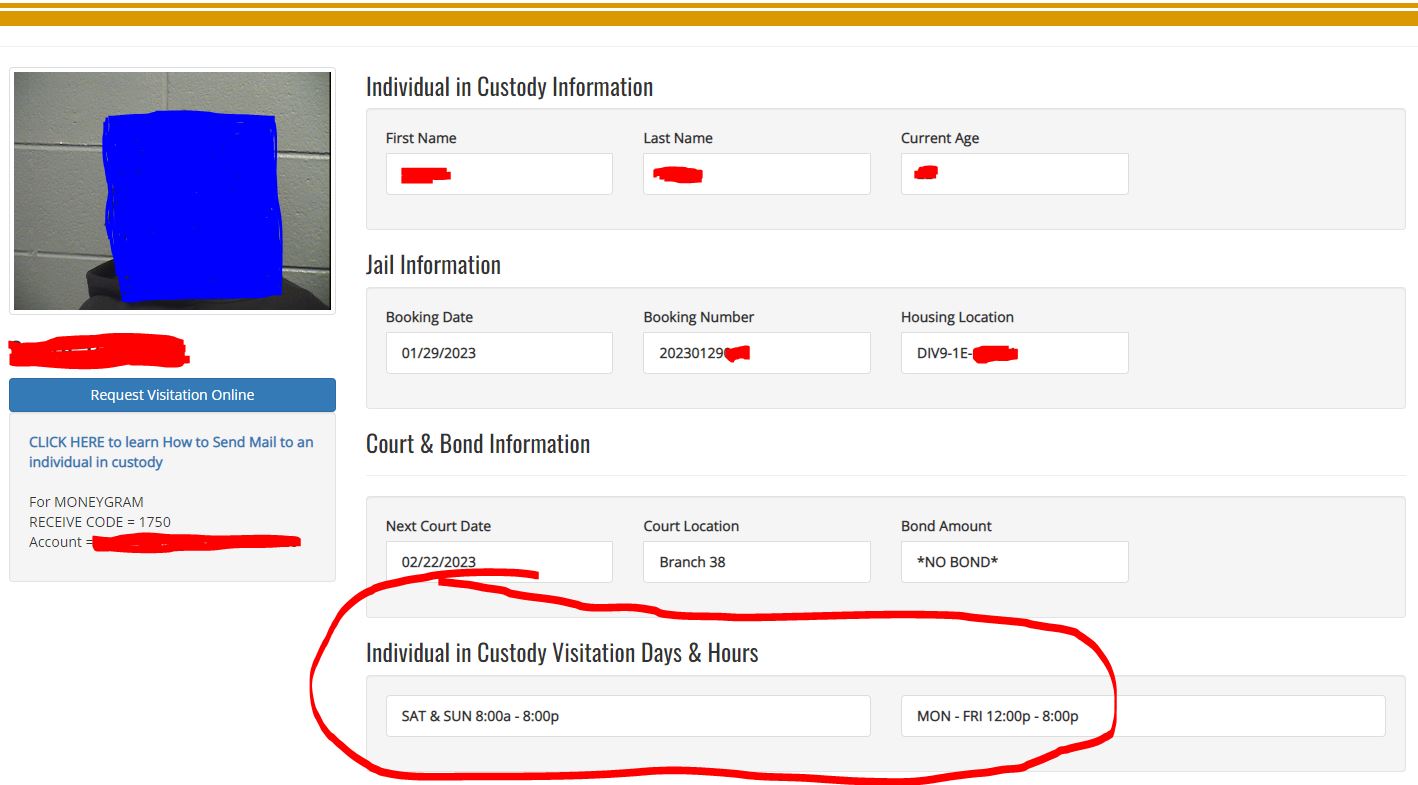
Task: Click the Individual in Custody Information heading
Action: [x=509, y=86]
